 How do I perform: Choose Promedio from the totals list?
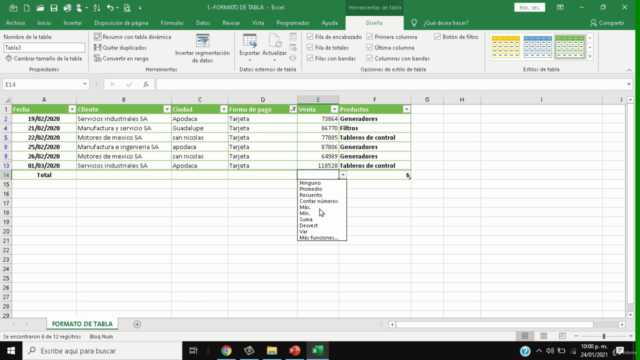[311, 189]
